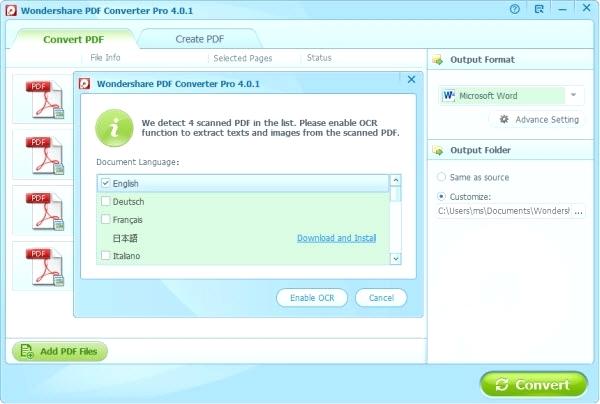Viewport: 600px width, 404px height.
Task: Click the Microsoft Word format icon
Action: pyautogui.click(x=448, y=95)
